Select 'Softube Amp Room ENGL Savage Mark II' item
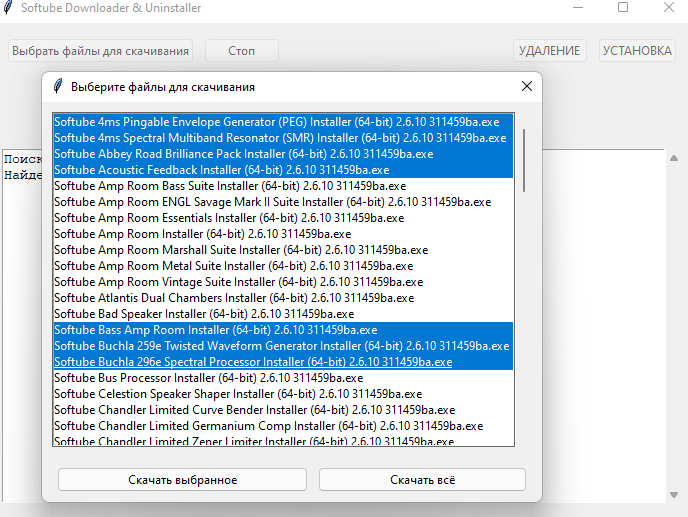The image size is (688, 517). point(283,202)
